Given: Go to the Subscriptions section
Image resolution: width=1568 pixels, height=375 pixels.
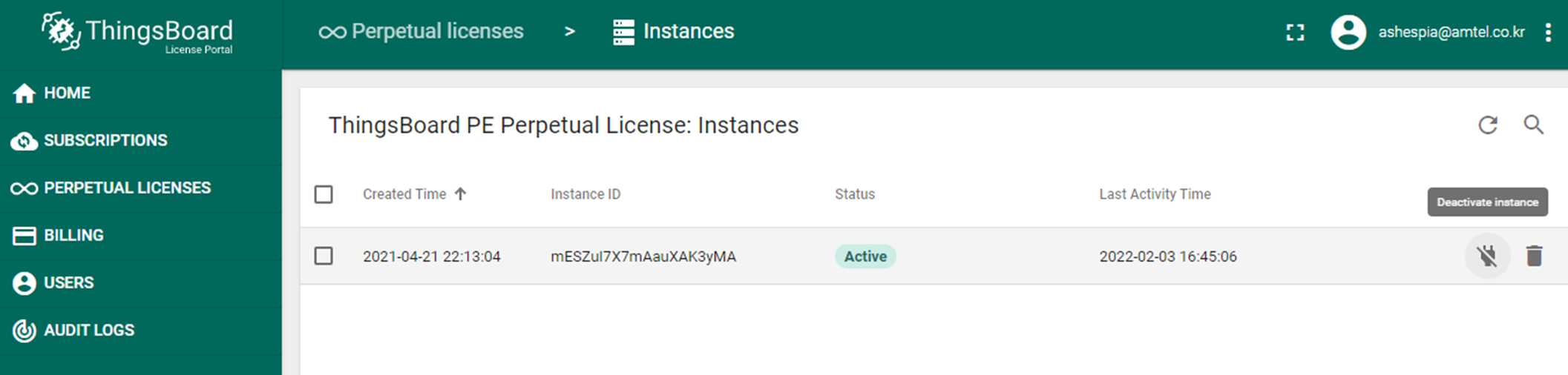Looking at the screenshot, I should pos(141,141).
